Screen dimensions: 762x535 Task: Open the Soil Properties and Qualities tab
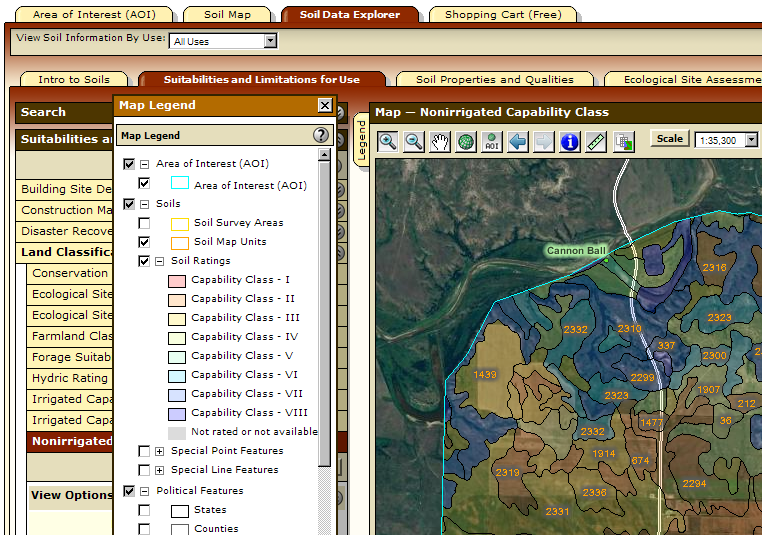(494, 80)
